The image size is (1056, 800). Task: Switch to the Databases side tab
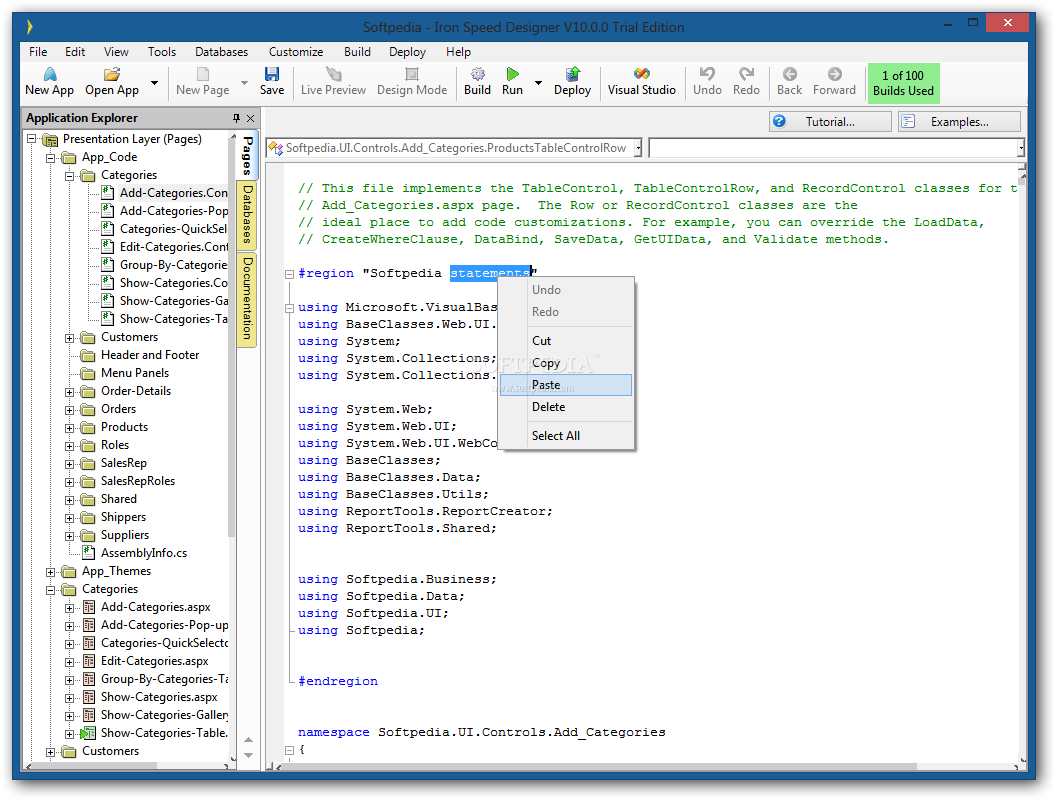tap(247, 215)
